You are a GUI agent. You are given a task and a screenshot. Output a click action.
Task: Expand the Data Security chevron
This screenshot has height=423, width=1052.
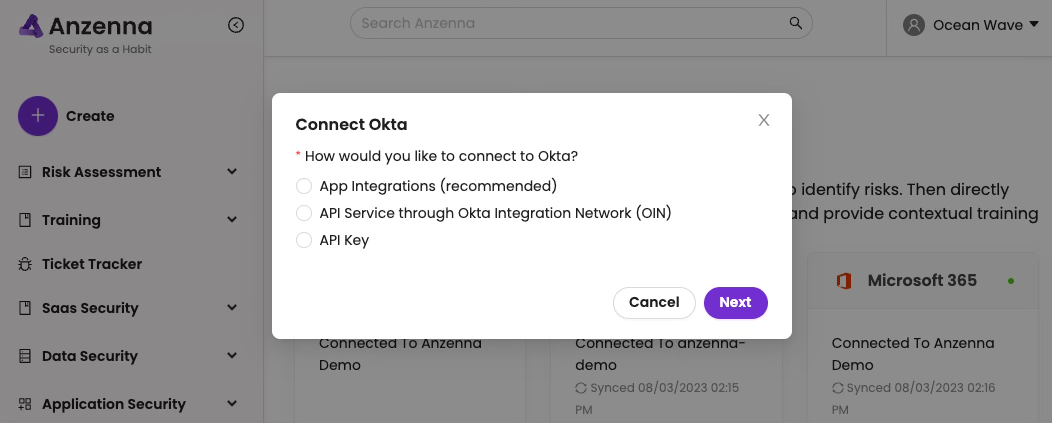pyautogui.click(x=232, y=356)
